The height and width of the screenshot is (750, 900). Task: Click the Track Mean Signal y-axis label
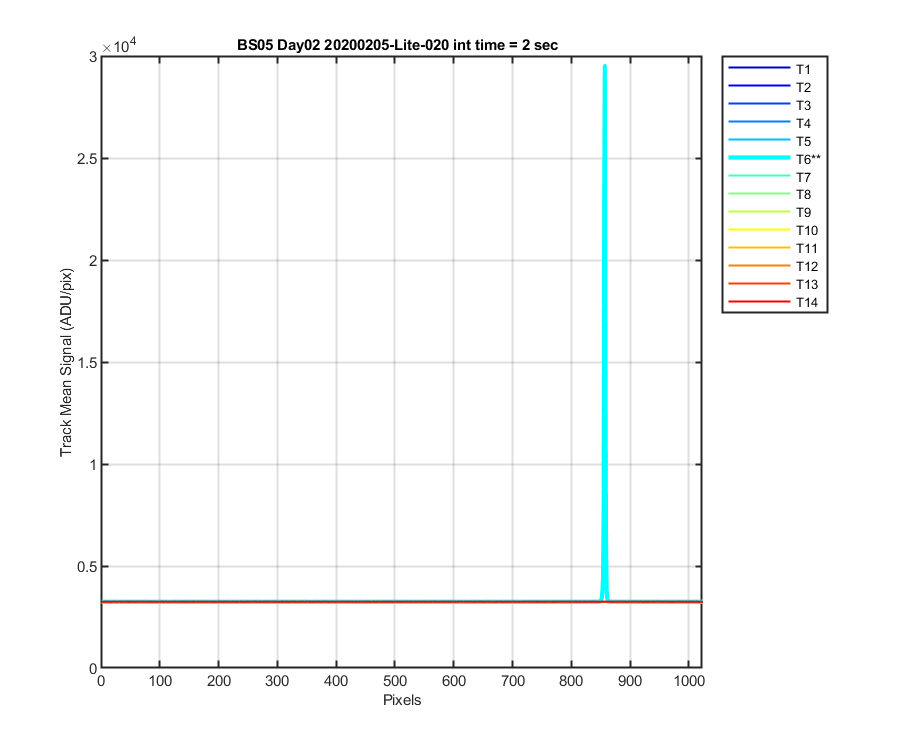(x=66, y=362)
